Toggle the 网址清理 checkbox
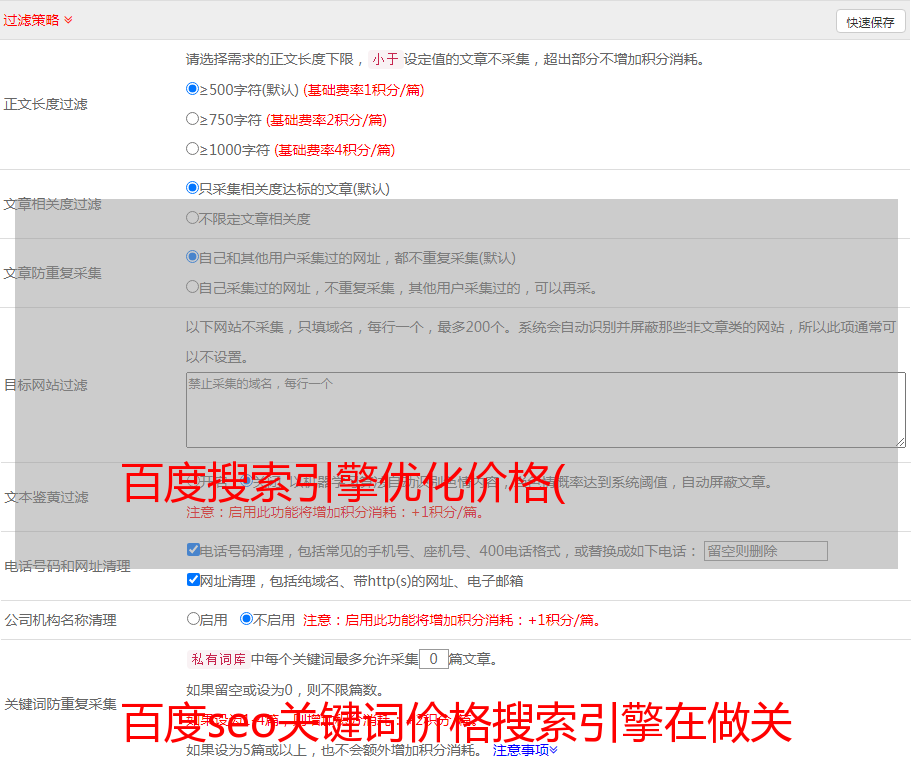912x768 pixels. (x=194, y=580)
